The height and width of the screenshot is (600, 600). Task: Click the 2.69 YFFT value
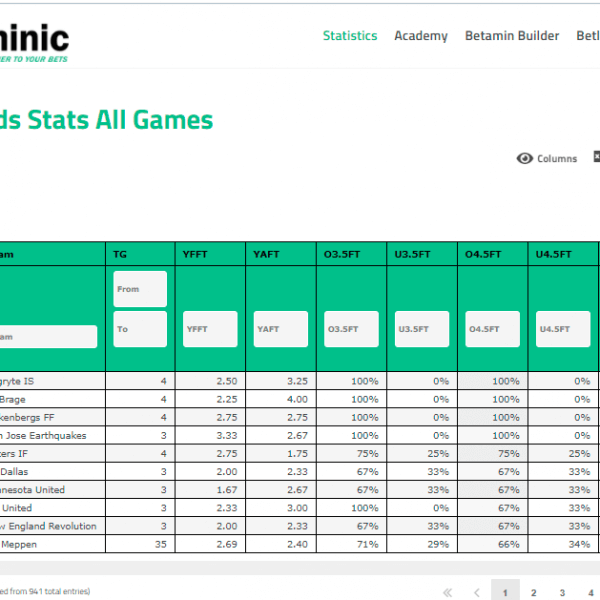227,544
